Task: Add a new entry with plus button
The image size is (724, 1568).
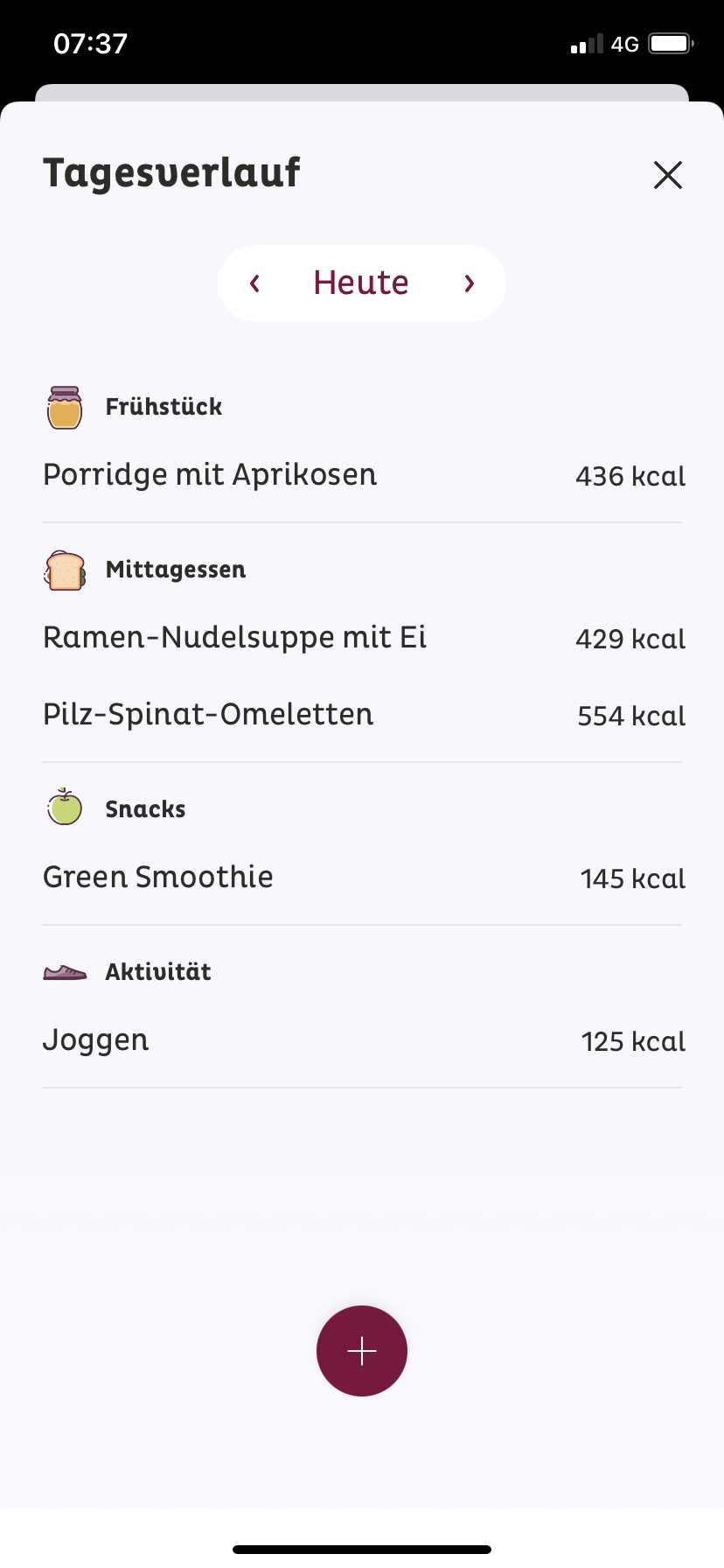Action: pos(362,1351)
